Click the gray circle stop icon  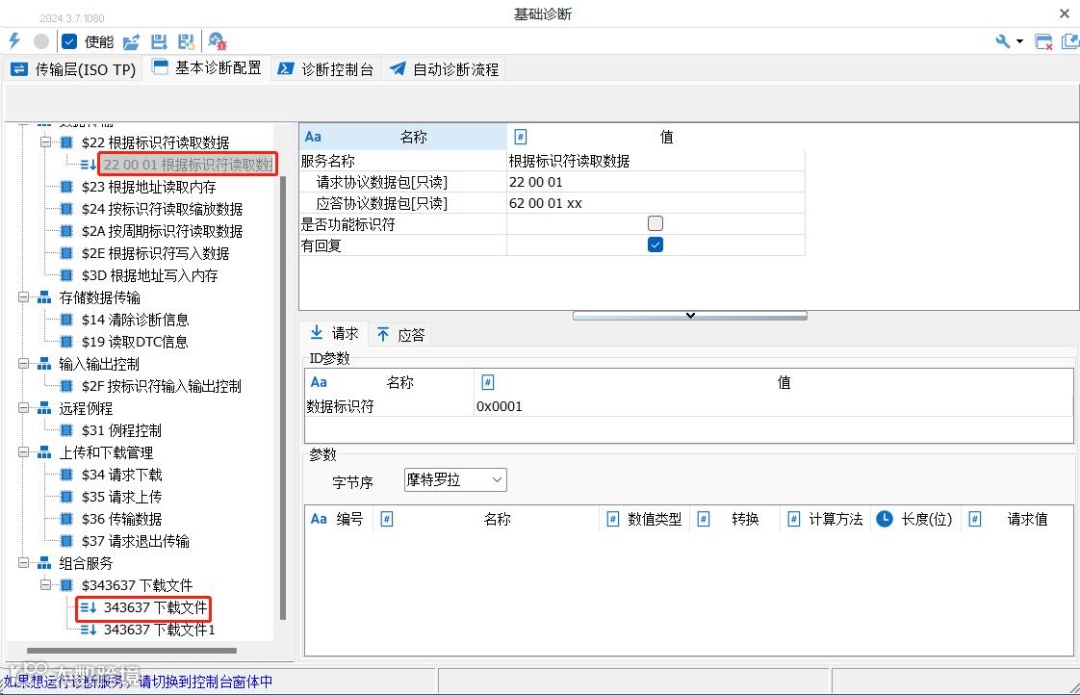(41, 41)
